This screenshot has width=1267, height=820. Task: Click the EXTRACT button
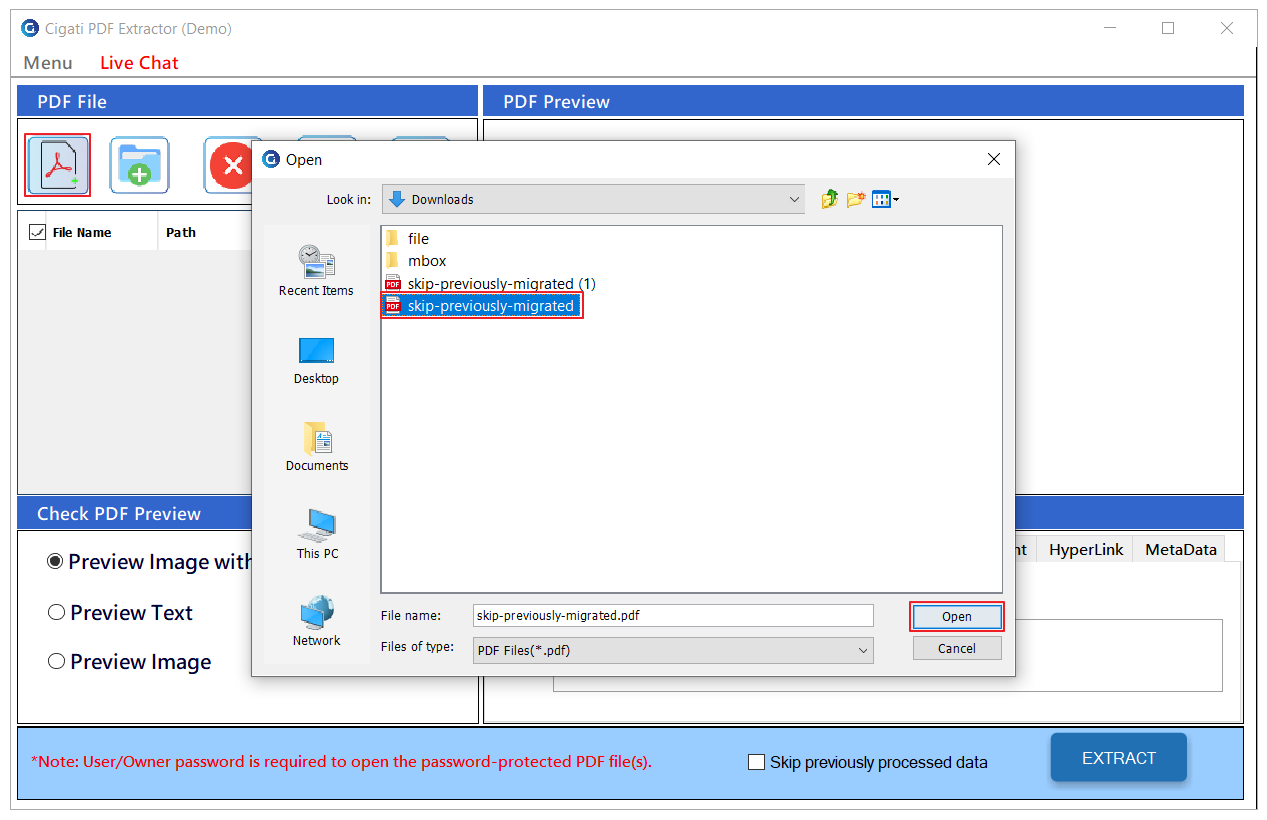[1118, 758]
